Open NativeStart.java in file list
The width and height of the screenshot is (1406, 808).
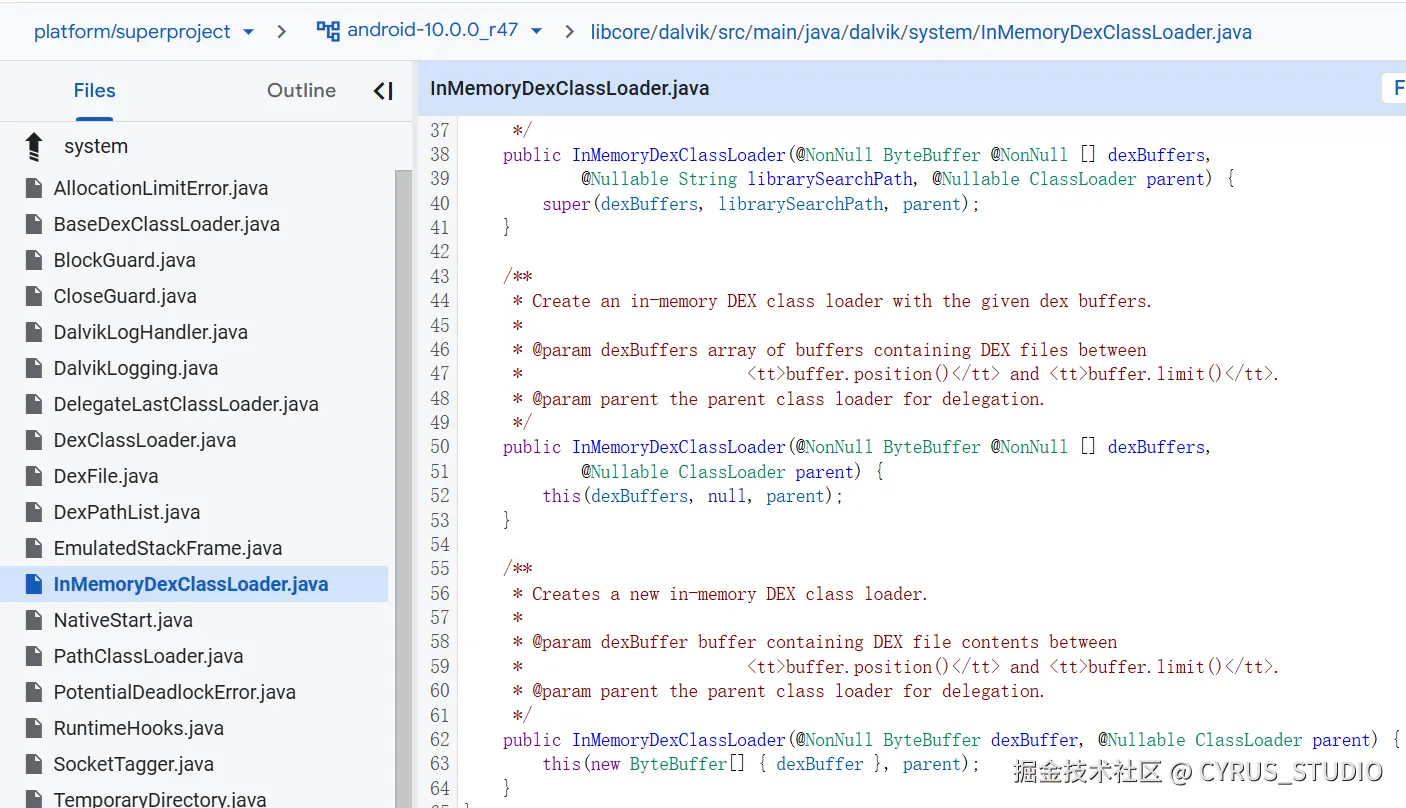coord(123,620)
